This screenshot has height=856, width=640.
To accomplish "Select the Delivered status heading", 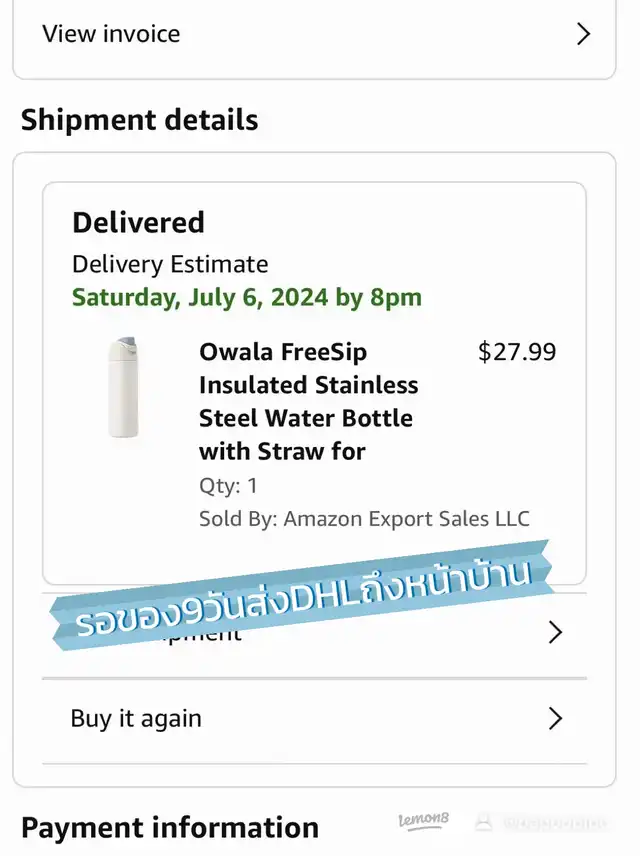I will [138, 222].
